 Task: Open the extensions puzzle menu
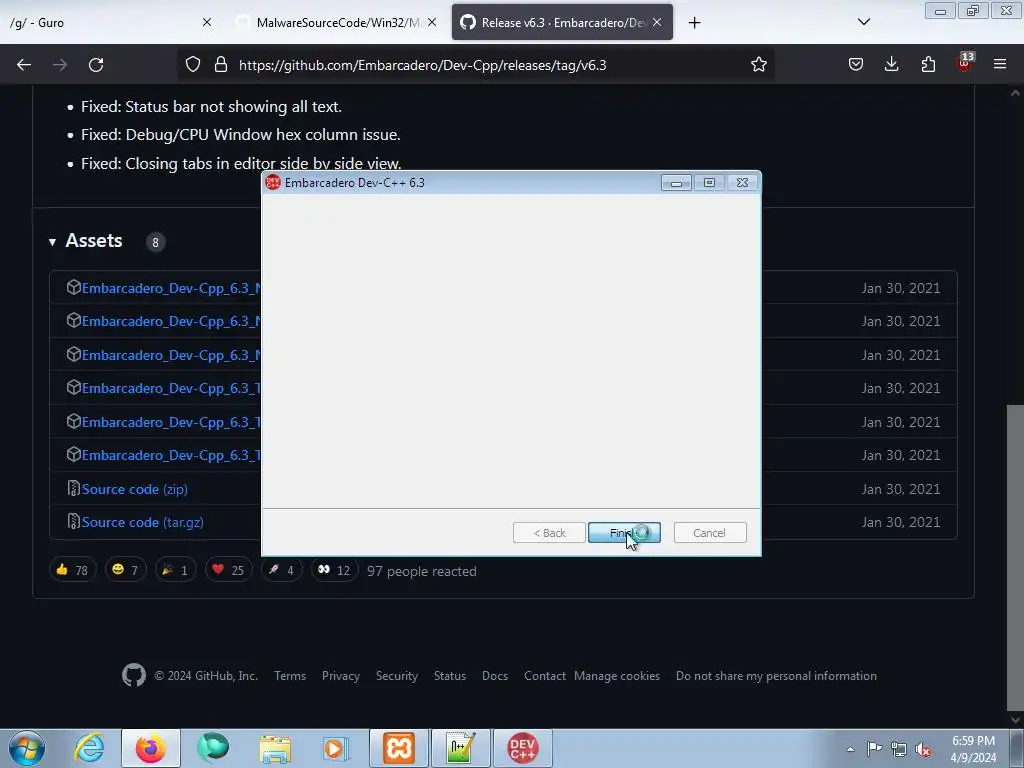[x=928, y=65]
